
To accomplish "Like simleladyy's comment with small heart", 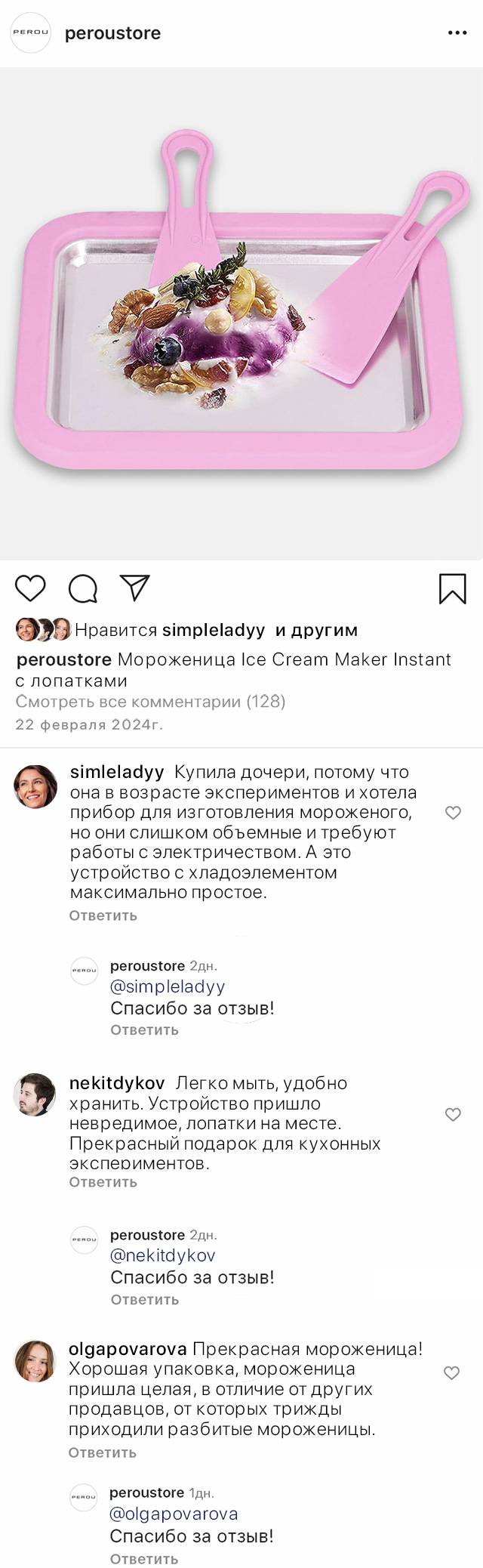I will click(453, 813).
